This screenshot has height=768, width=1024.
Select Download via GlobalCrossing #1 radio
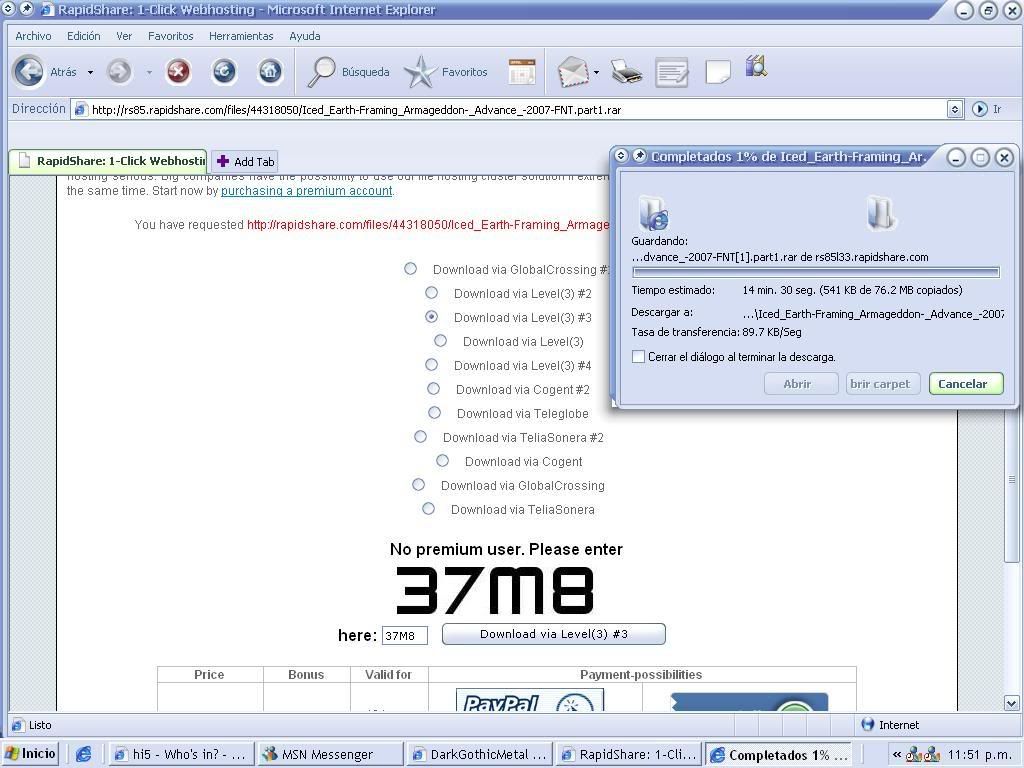(x=410, y=268)
